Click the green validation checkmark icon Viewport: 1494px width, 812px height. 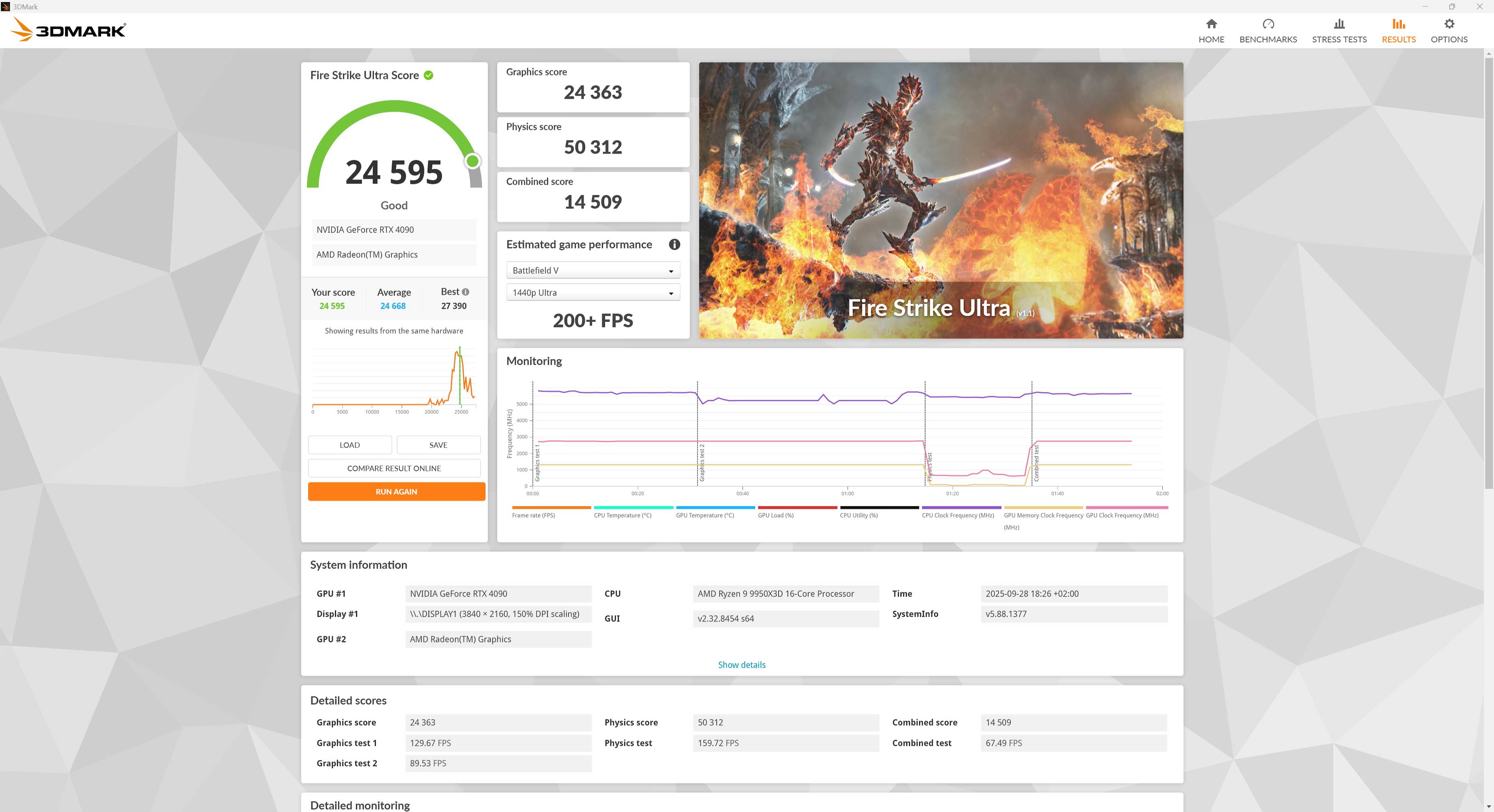(x=429, y=76)
